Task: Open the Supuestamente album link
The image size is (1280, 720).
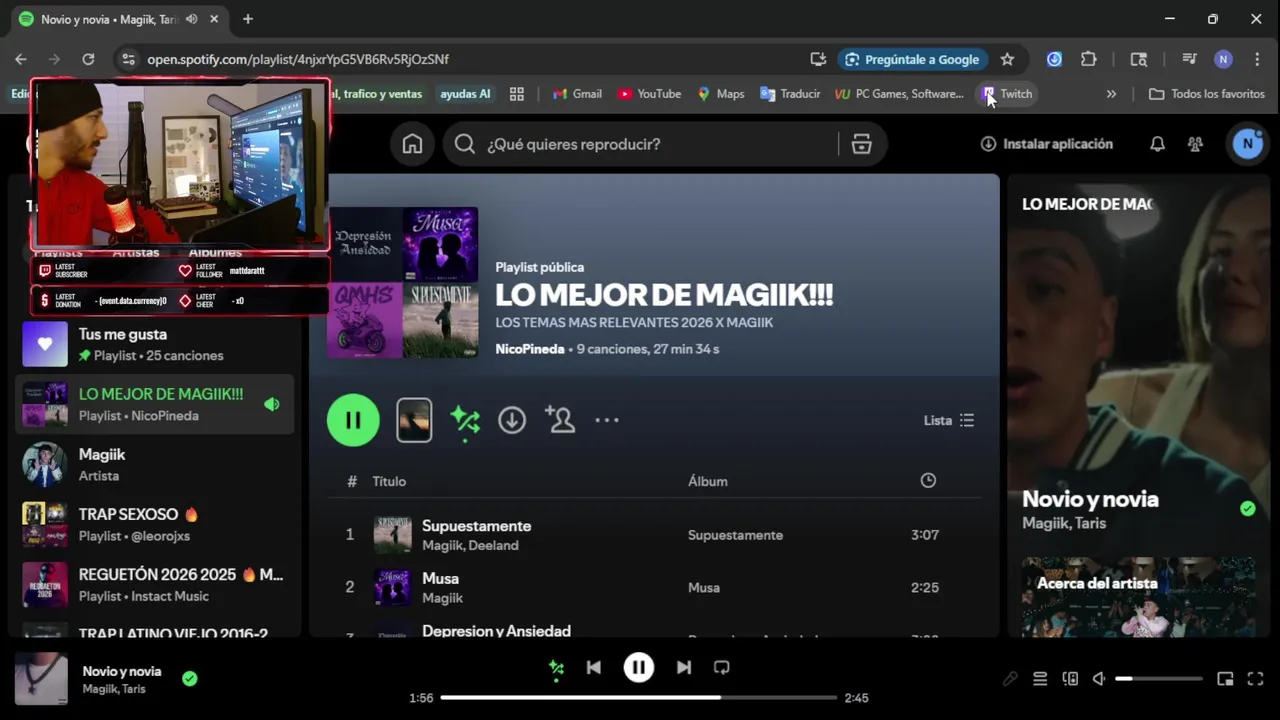Action: [735, 535]
